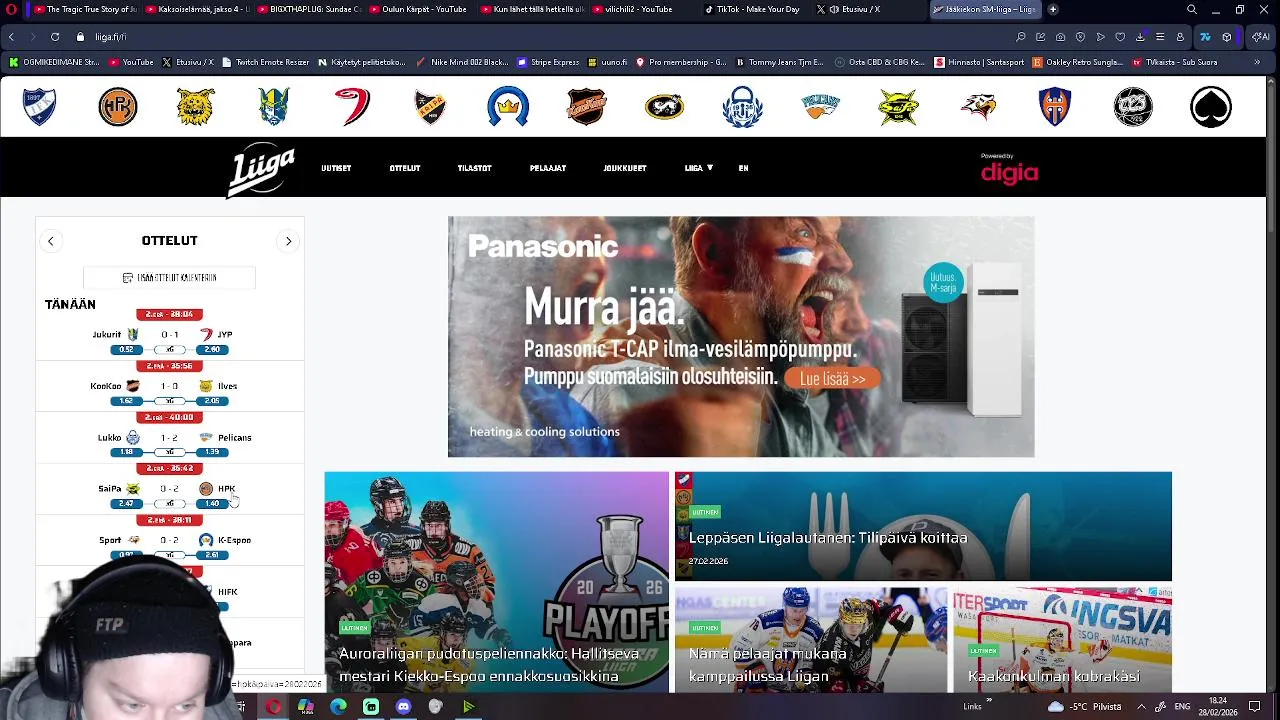The height and width of the screenshot is (720, 1280).
Task: Open the Sport vs K-Espoo match
Action: 169,540
